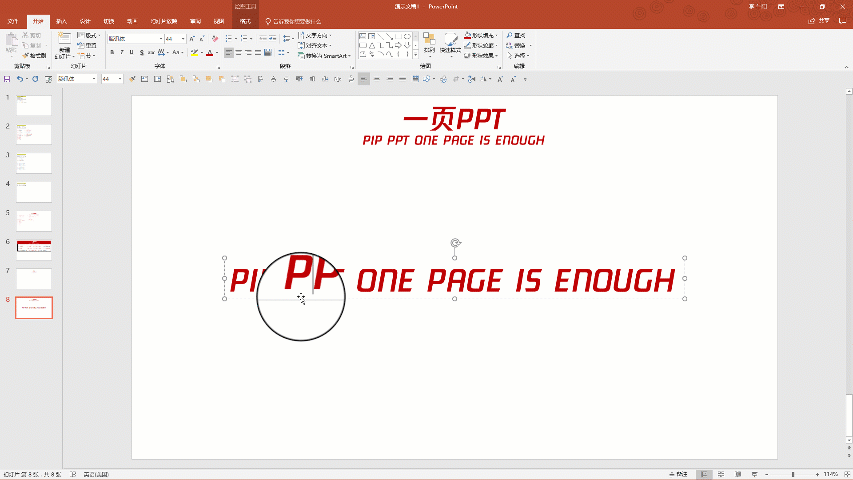
Task: Toggle center text alignment
Action: pos(239,52)
